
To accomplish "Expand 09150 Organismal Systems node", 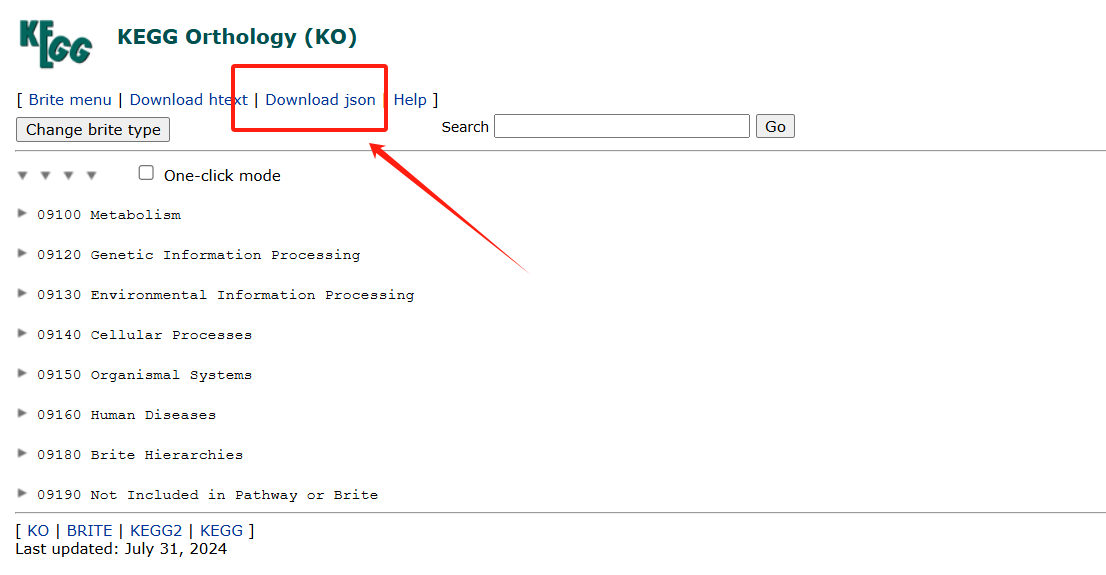I will pos(22,373).
